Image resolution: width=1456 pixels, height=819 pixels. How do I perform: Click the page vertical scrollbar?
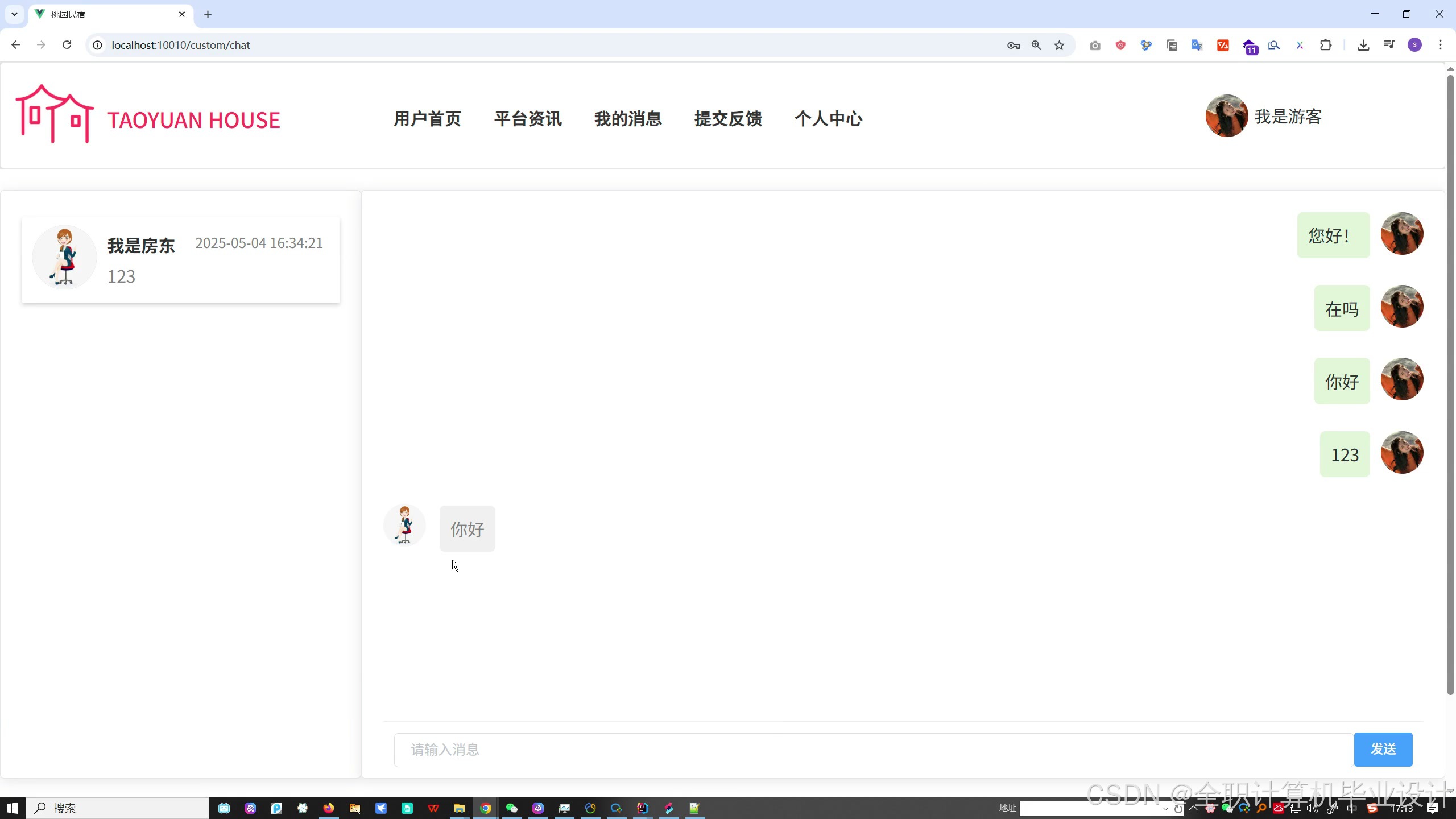pos(1450,387)
